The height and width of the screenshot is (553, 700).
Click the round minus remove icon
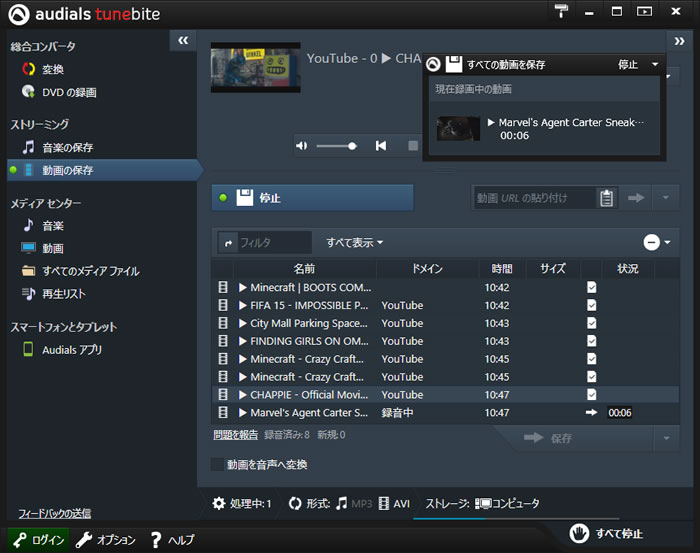(x=651, y=242)
